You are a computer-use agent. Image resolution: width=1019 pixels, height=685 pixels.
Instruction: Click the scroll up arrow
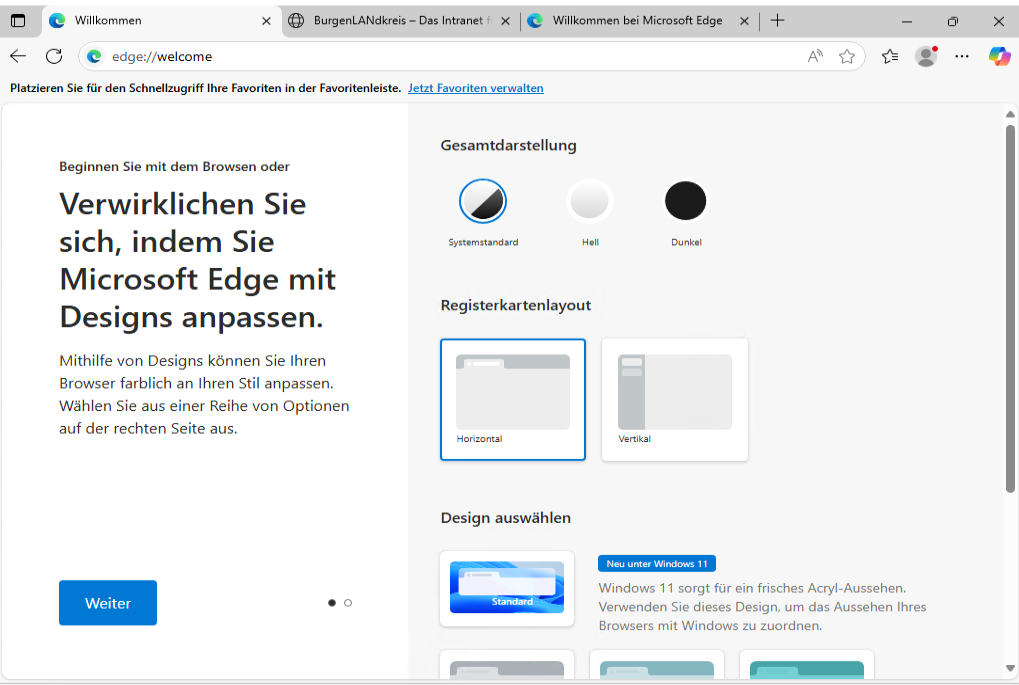pyautogui.click(x=1010, y=114)
